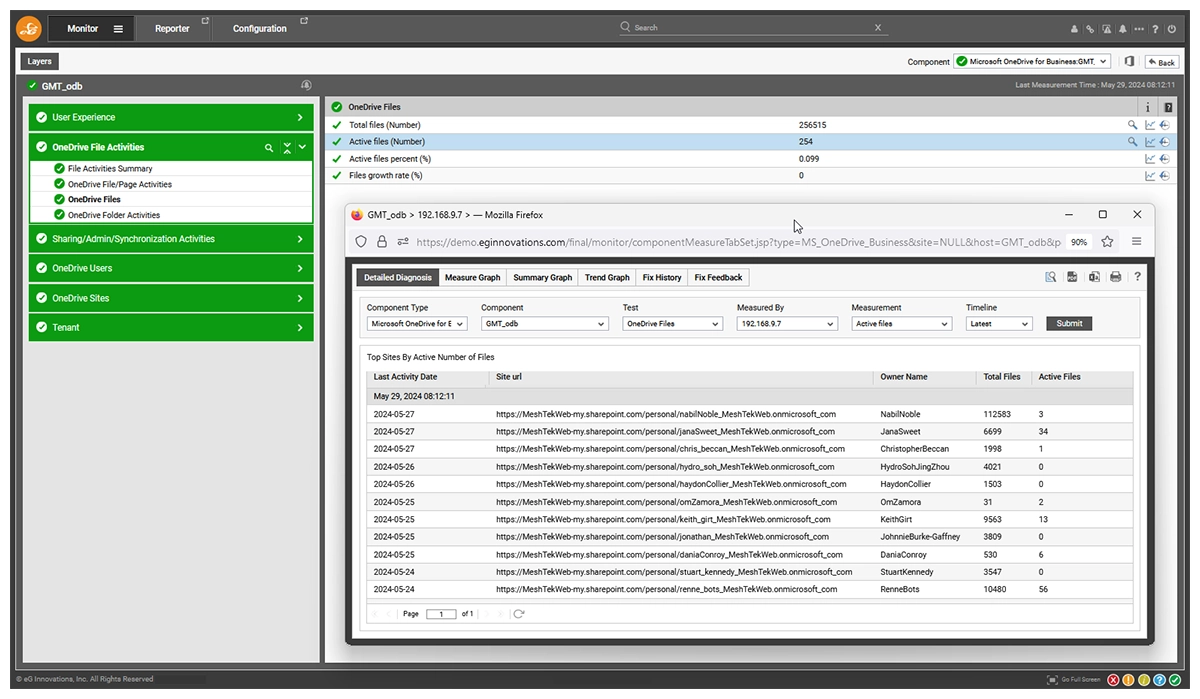Screen dimensions: 1200x699
Task: Click the print icon in diagnosis toolbar
Action: pos(1115,277)
